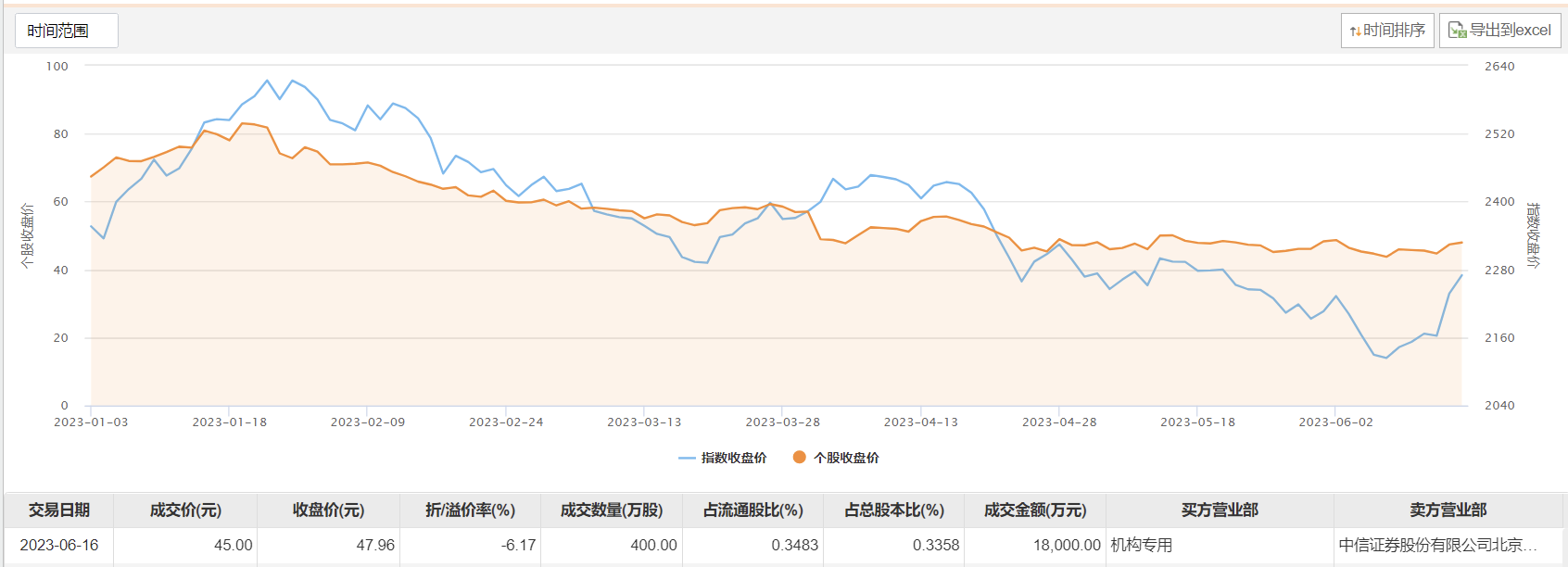This screenshot has width=1568, height=567.
Task: Click the 占总股本比(%) column header
Action: pyautogui.click(x=894, y=510)
